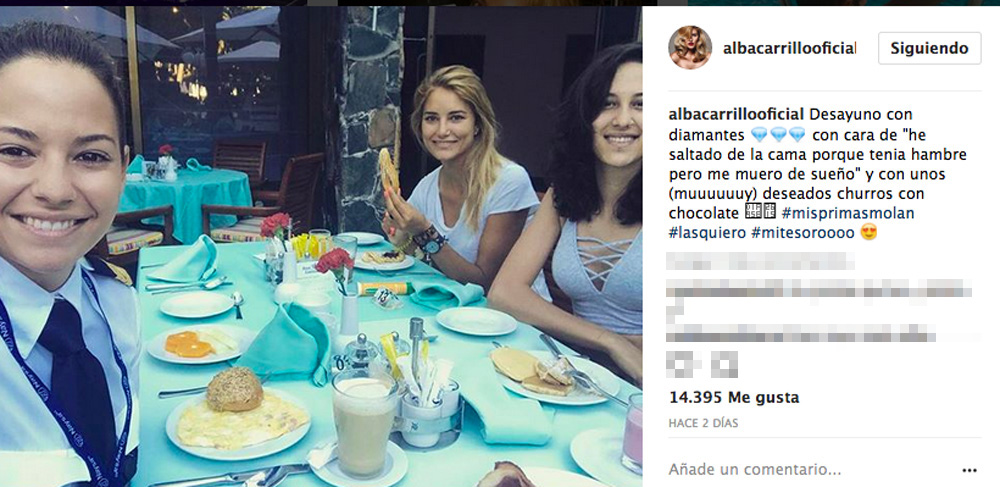Open the #mitesoroooo hashtag
Viewport: 1000px width, 487px height.
[x=802, y=233]
